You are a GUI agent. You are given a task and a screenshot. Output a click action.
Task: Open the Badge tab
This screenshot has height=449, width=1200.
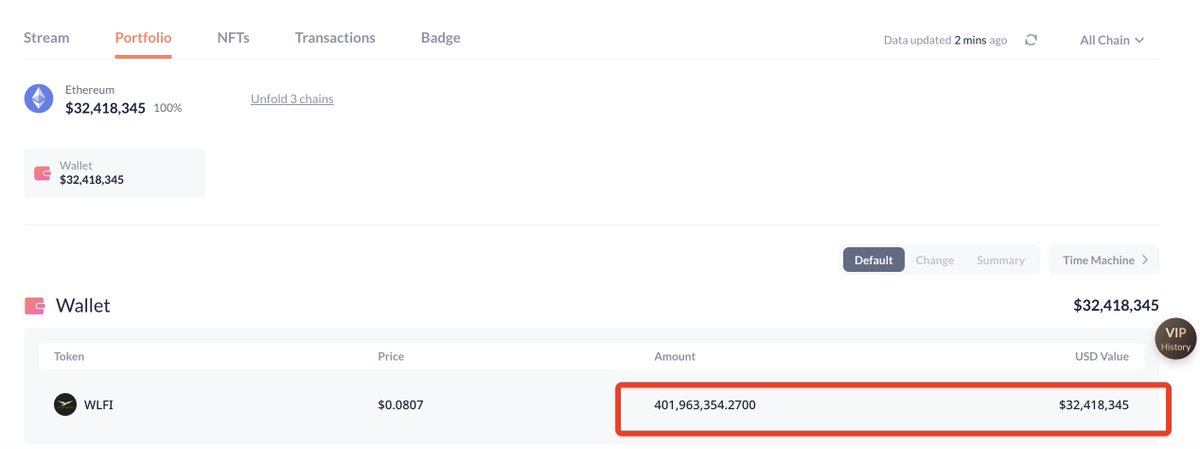pos(440,38)
